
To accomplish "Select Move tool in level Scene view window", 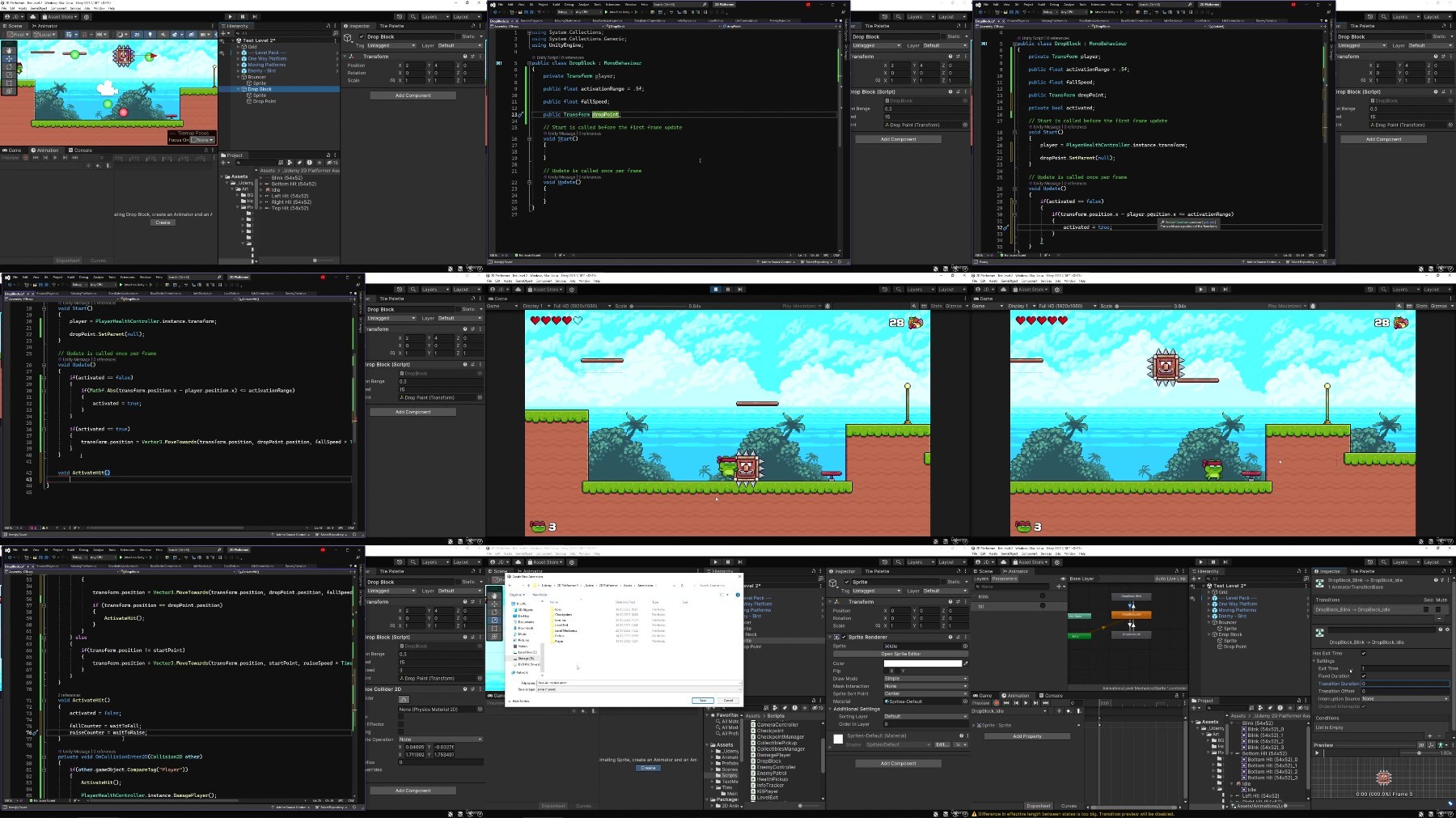I will tap(9, 58).
